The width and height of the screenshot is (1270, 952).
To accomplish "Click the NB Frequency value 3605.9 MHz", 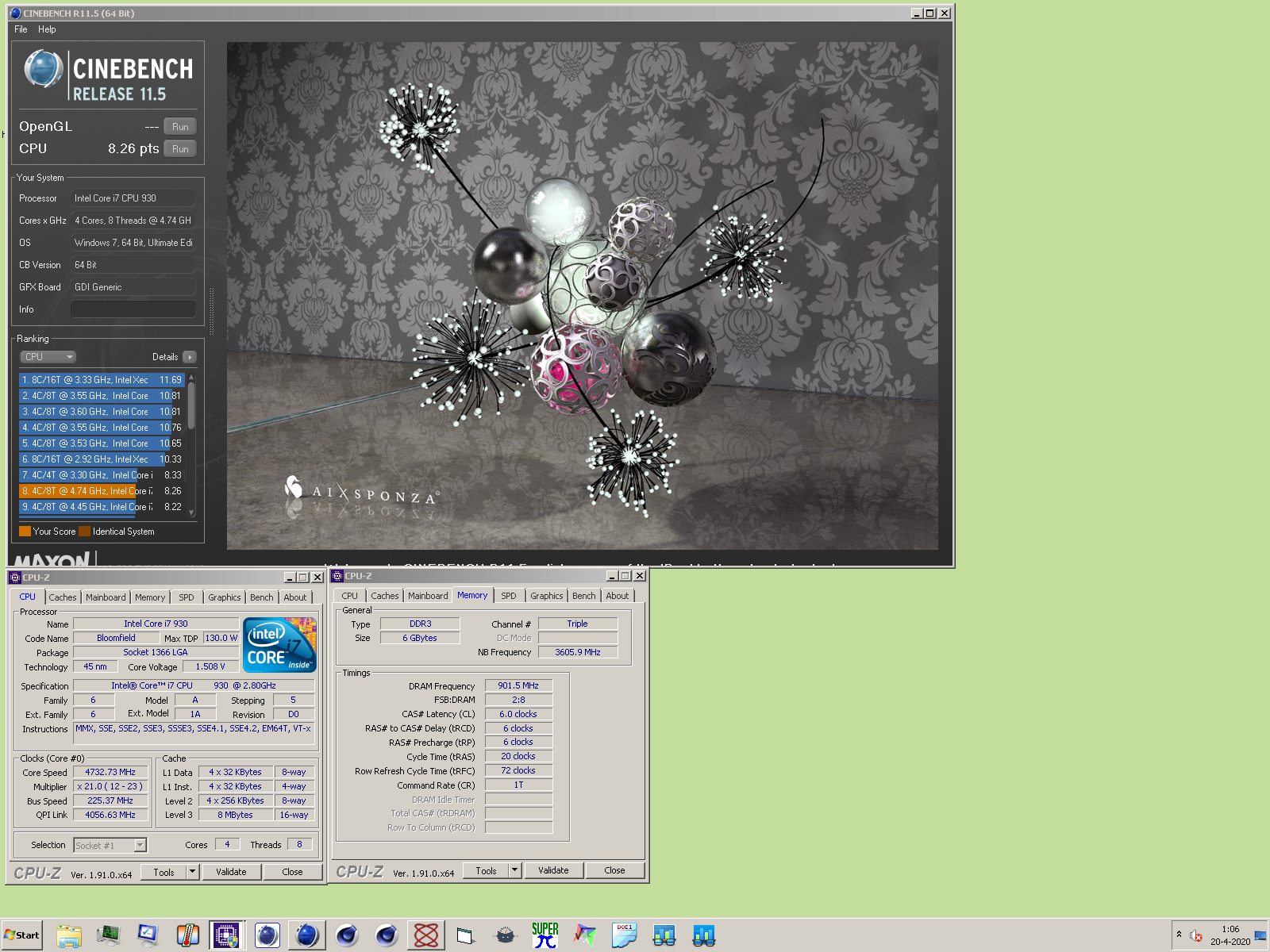I will [578, 652].
